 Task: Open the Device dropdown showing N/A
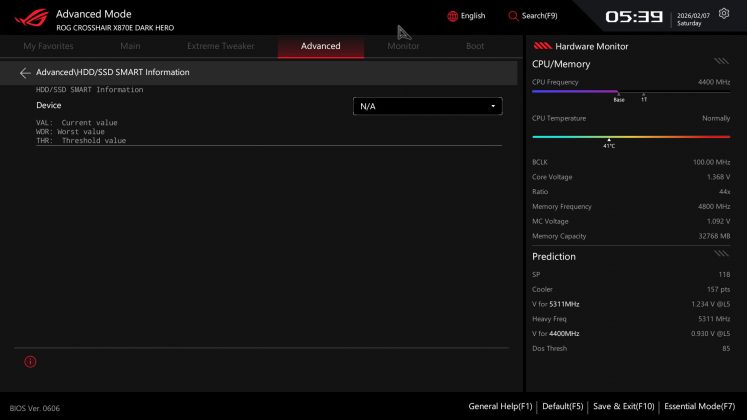pyautogui.click(x=427, y=106)
